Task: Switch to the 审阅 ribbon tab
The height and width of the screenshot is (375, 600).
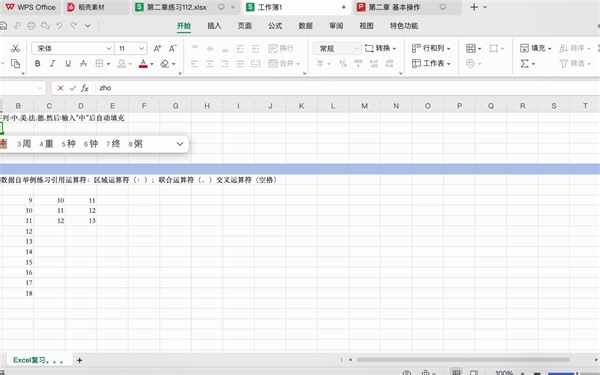Action: [336, 26]
